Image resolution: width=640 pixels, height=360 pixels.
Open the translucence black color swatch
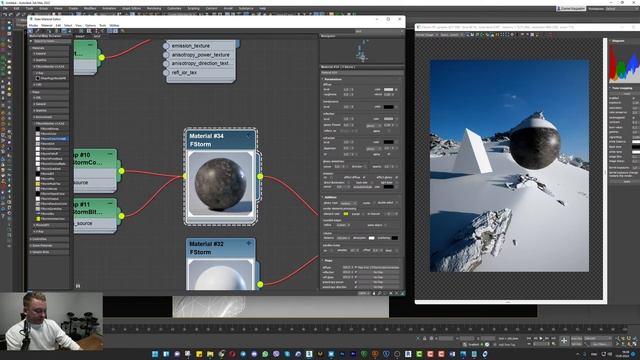388,107
